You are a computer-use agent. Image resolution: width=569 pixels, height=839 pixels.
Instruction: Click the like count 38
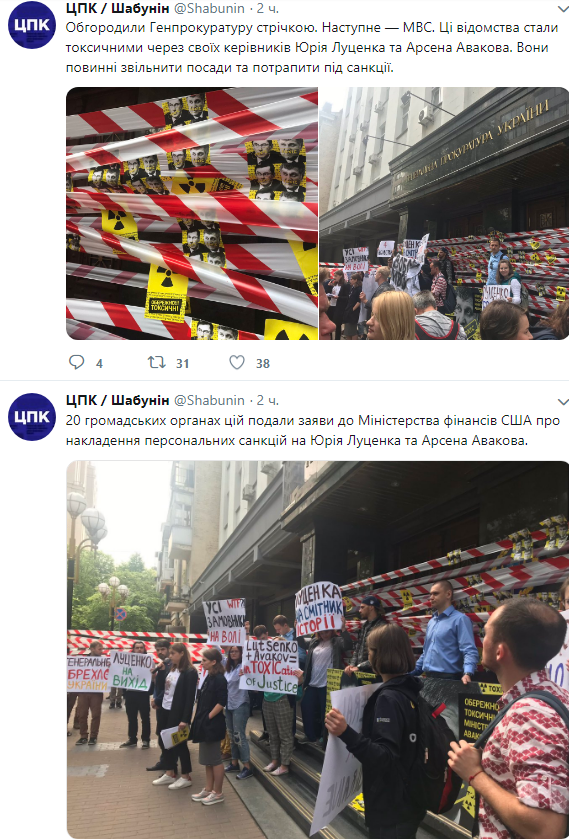pos(263,364)
